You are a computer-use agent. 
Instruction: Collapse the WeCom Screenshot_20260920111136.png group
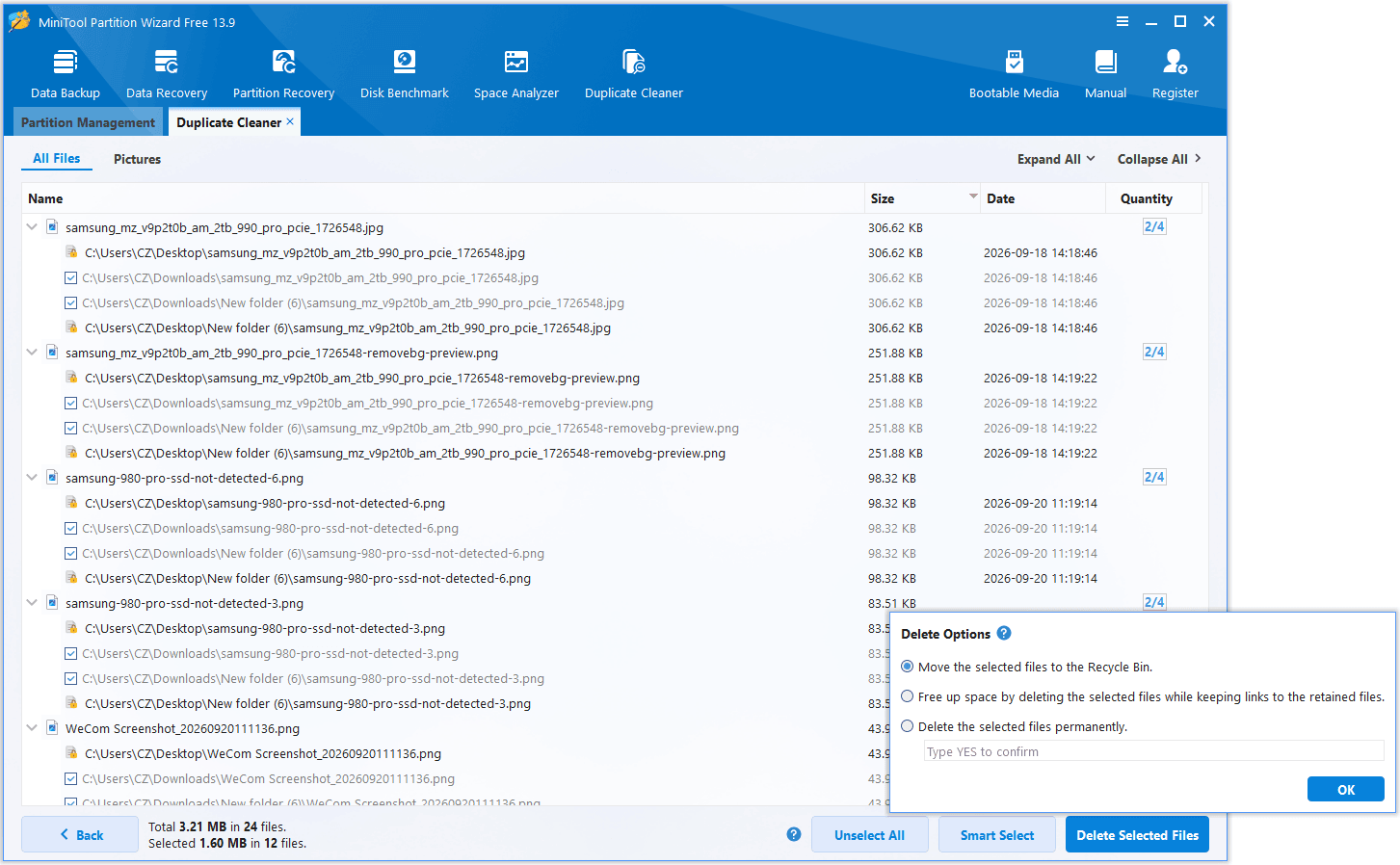click(32, 728)
